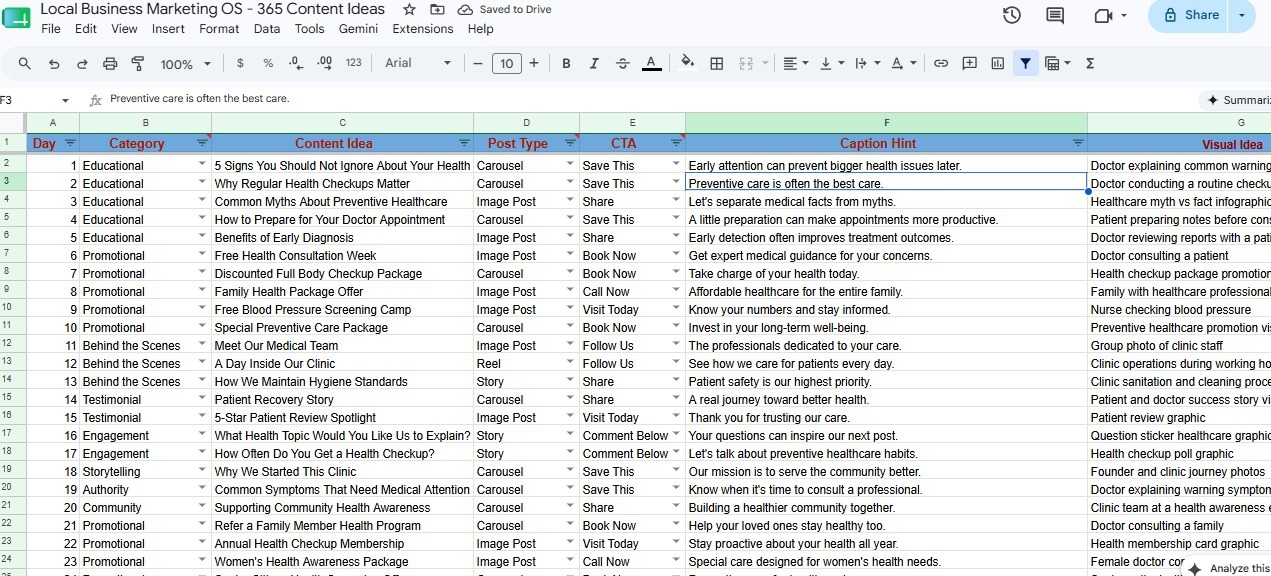Increase decimal places

(324, 63)
